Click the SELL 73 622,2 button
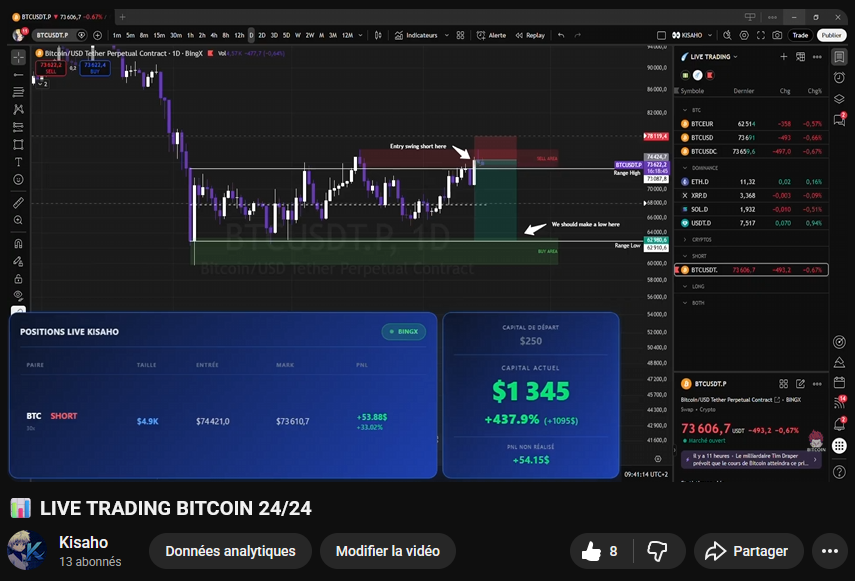855x581 pixels. coord(51,68)
